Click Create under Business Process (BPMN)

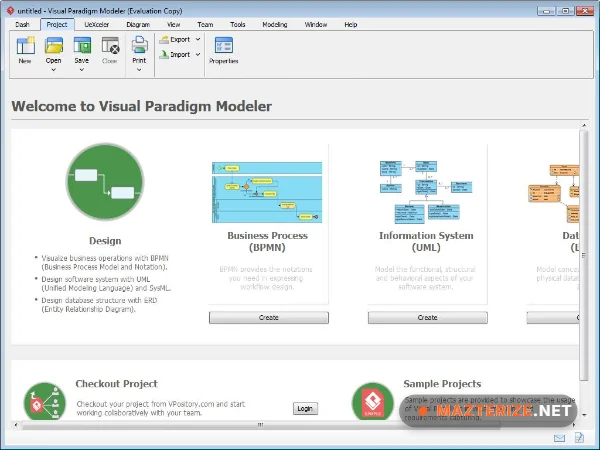269,318
